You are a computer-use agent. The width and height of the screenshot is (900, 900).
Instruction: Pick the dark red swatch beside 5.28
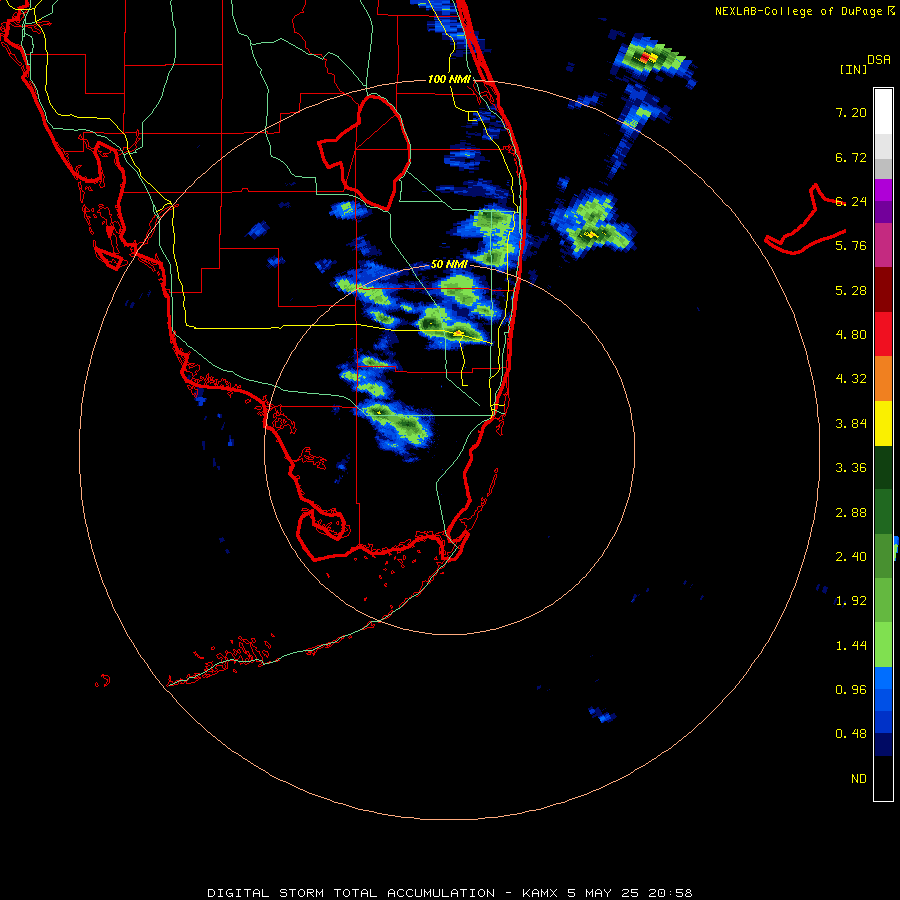pyautogui.click(x=883, y=290)
